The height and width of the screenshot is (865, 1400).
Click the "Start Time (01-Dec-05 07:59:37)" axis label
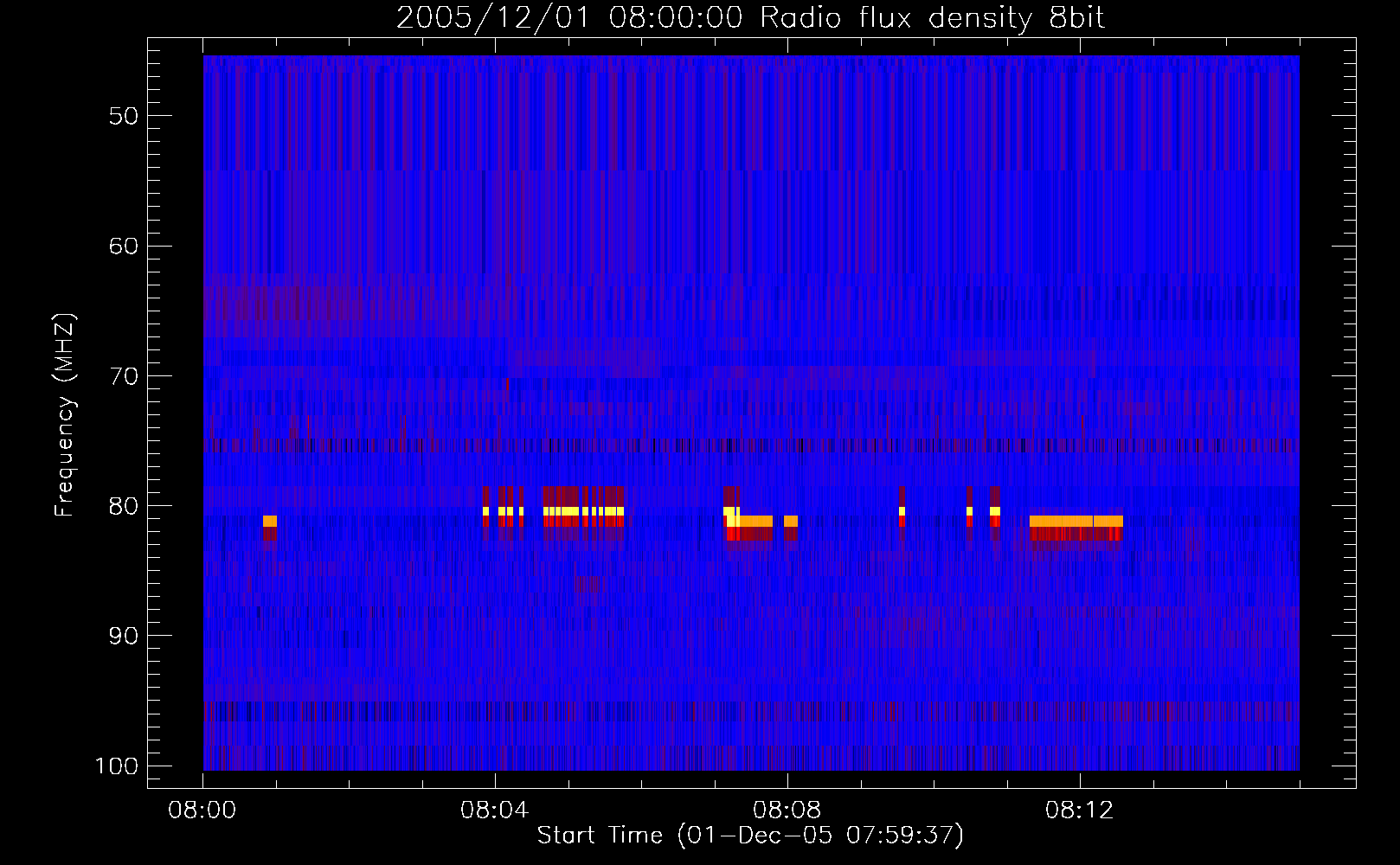click(x=750, y=836)
